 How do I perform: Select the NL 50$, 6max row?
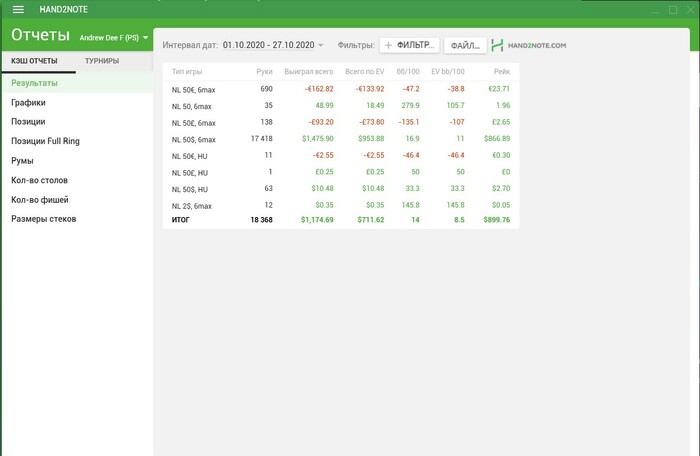(x=341, y=139)
